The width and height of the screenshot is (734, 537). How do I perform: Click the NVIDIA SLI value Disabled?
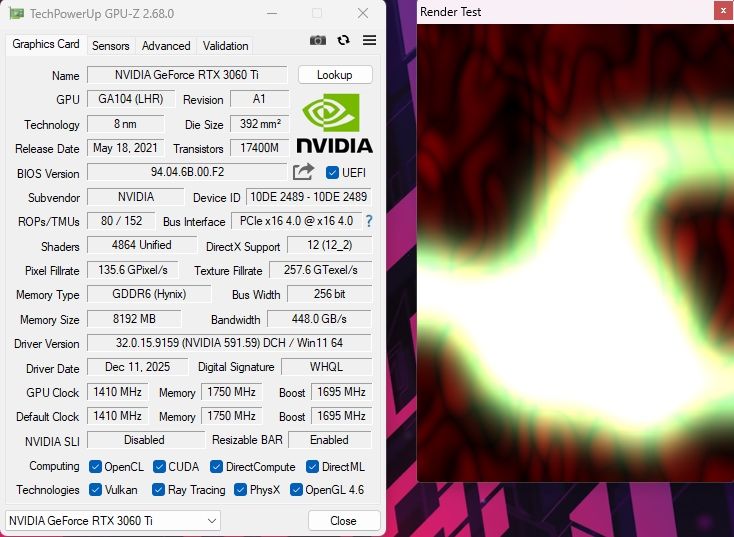145,440
